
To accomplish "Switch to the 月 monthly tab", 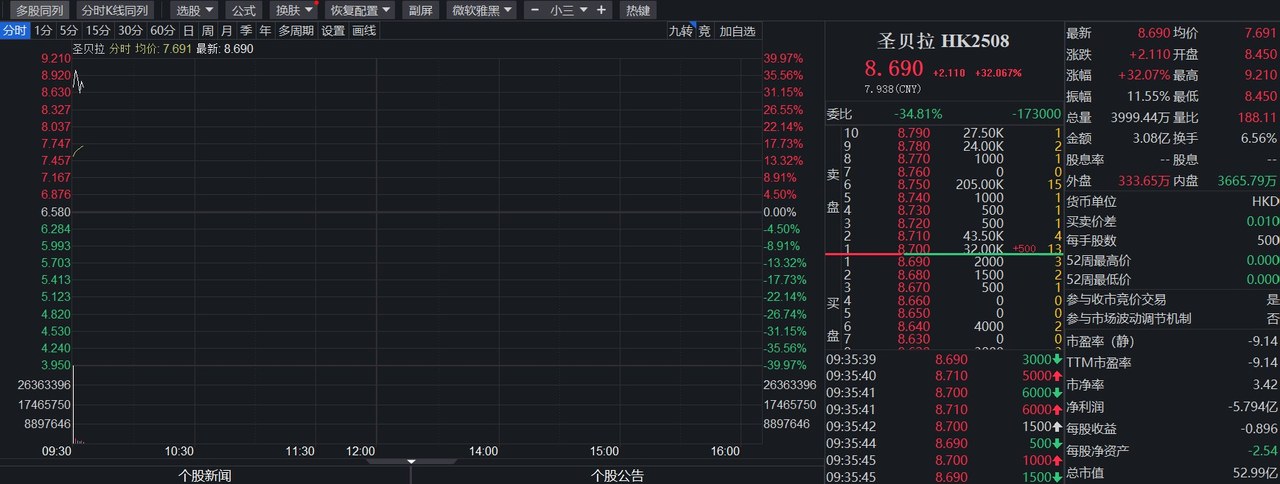I will click(227, 31).
